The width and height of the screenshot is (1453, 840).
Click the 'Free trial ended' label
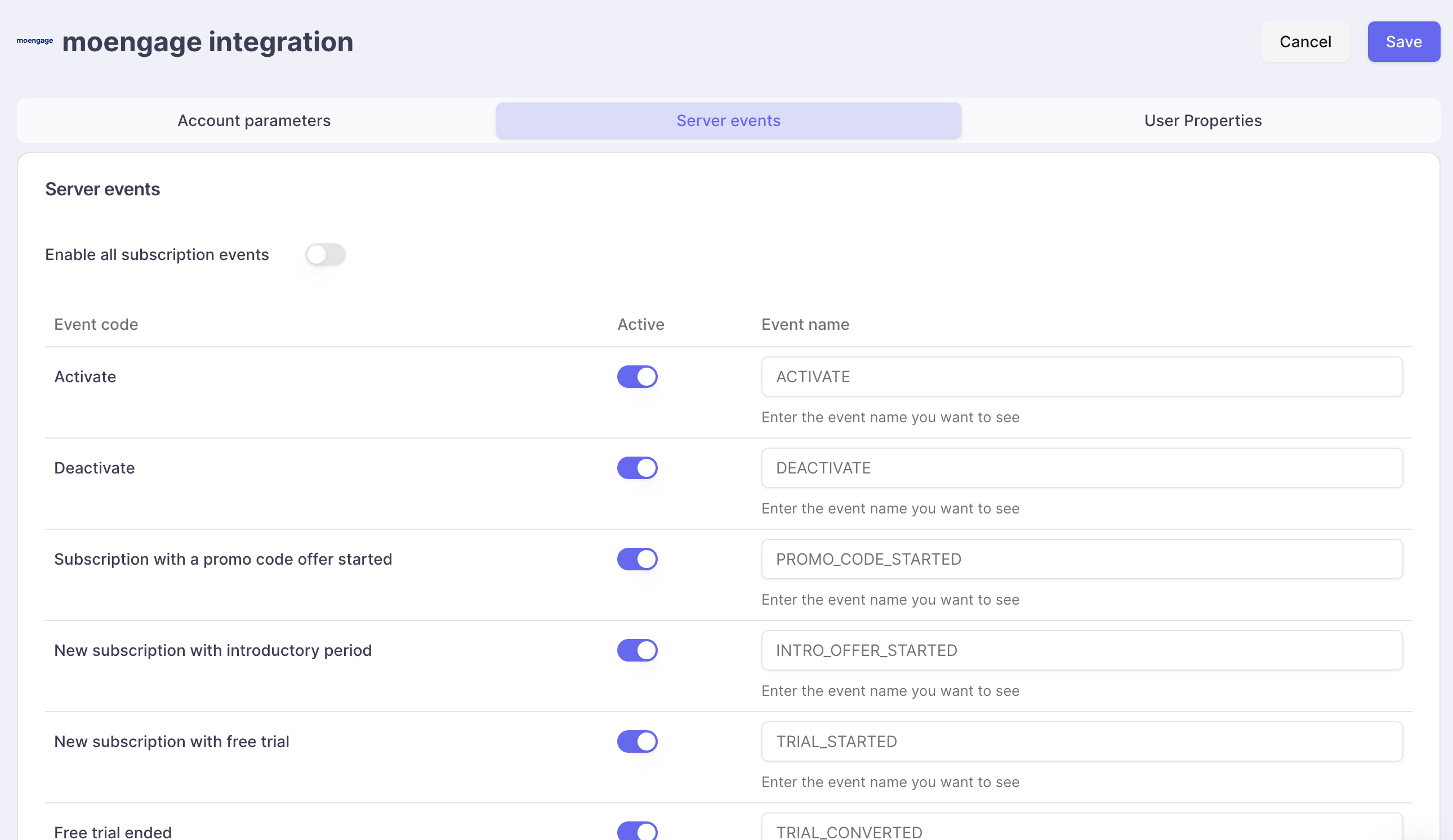pos(113,832)
